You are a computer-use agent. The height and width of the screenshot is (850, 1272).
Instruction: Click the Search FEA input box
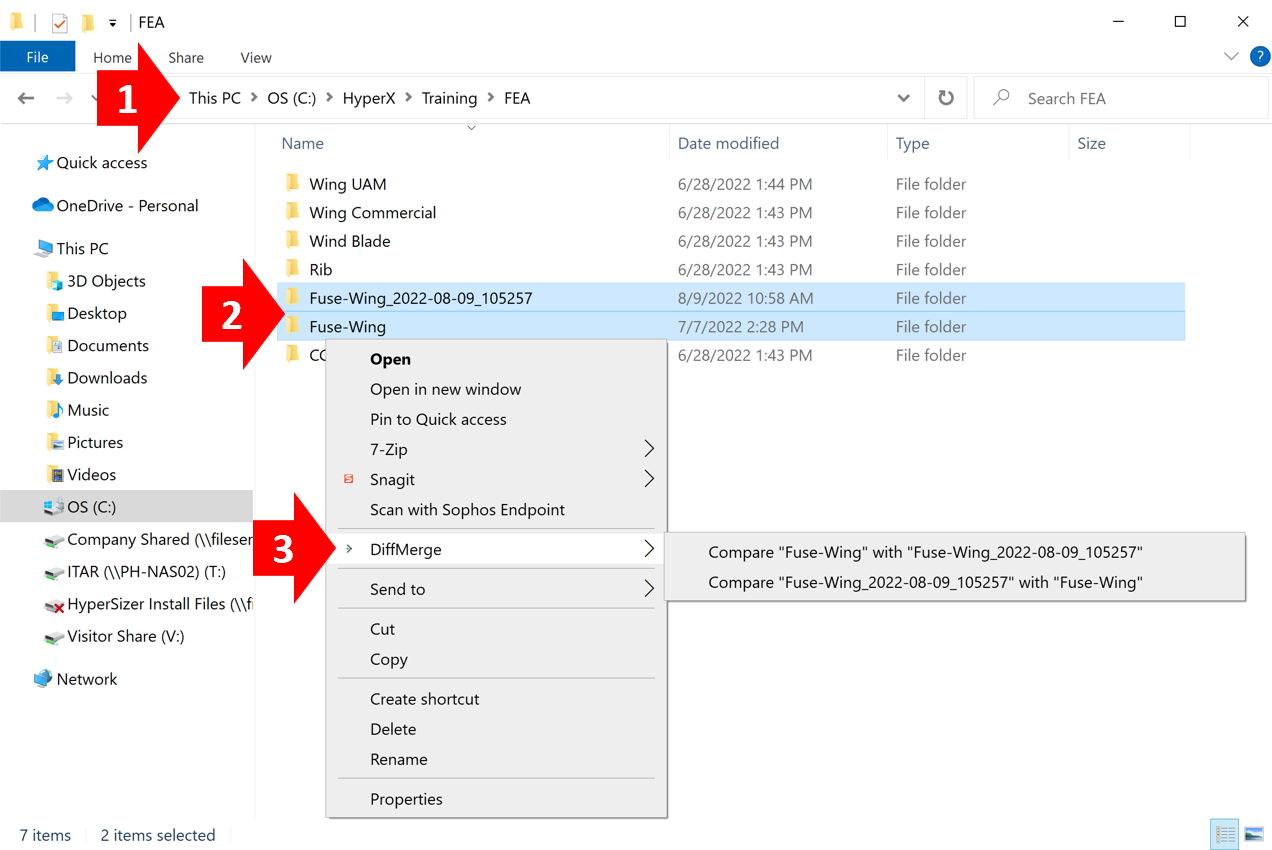coord(1120,98)
